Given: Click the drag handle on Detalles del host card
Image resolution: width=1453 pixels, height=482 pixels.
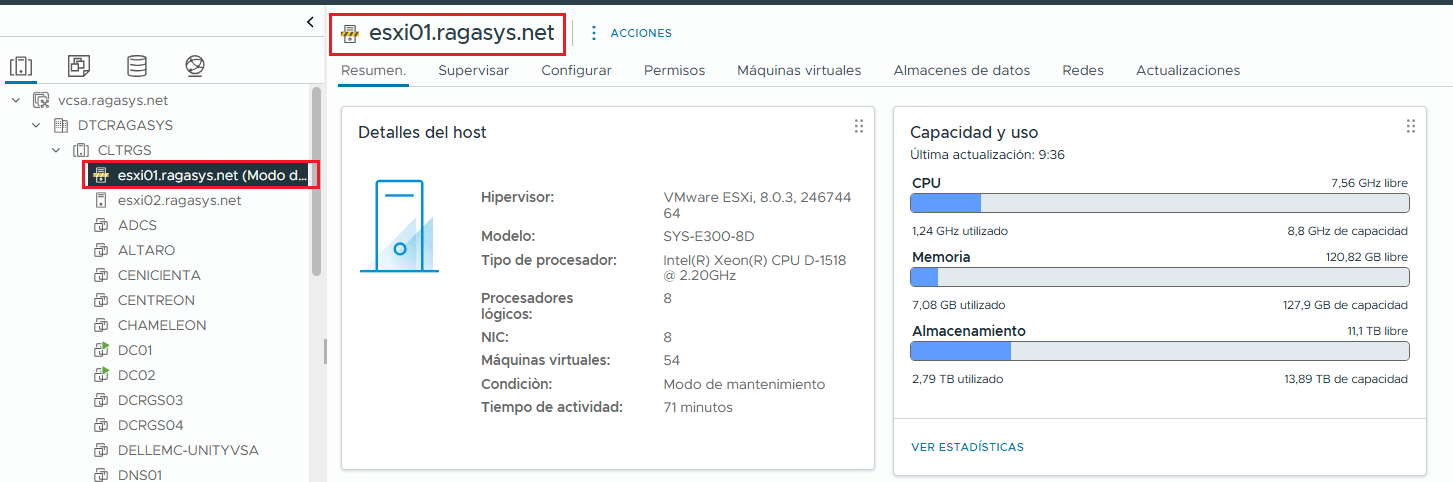Looking at the screenshot, I should tap(858, 126).
